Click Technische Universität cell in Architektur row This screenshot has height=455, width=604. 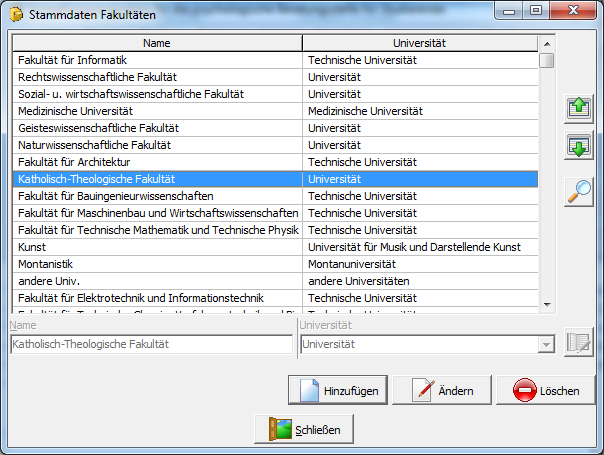click(x=420, y=162)
